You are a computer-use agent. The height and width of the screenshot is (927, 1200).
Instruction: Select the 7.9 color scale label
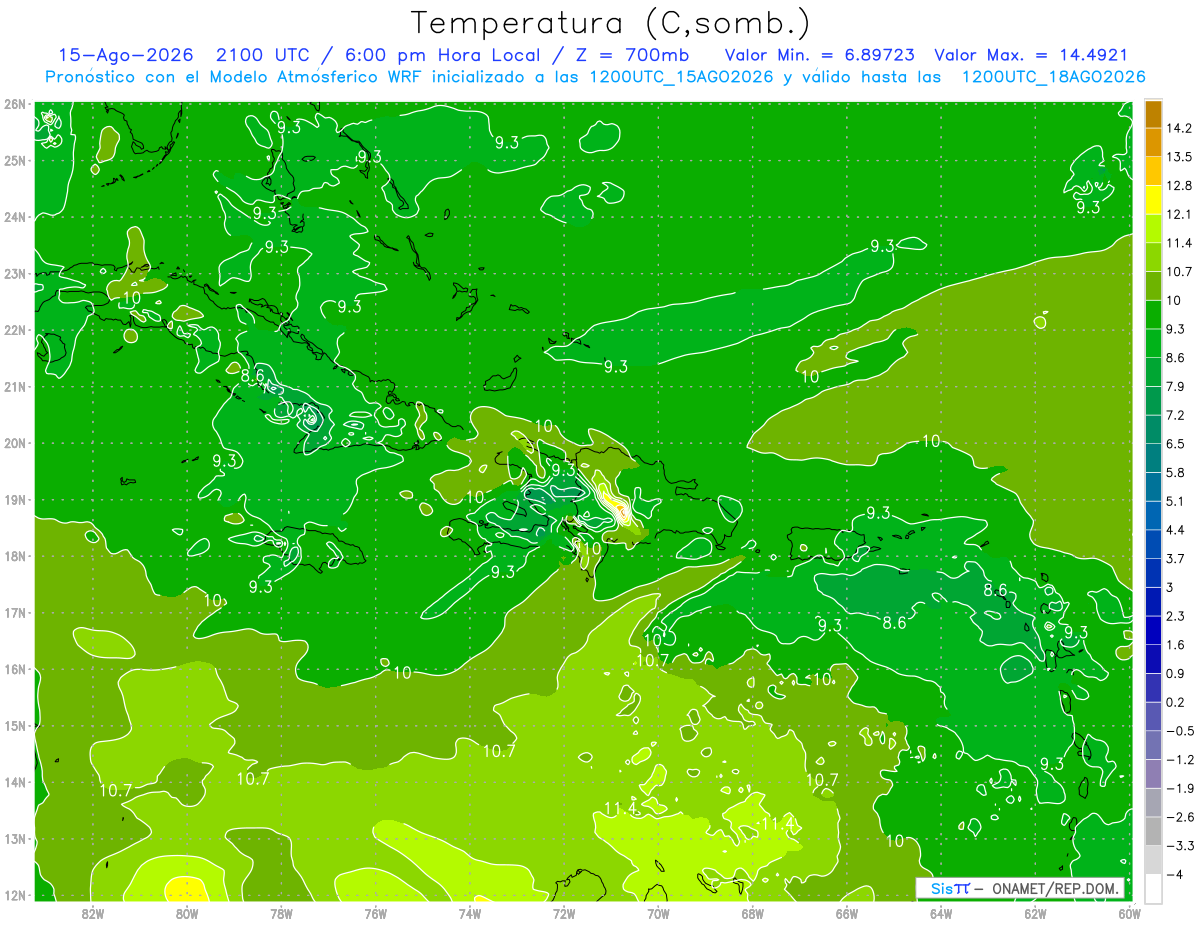pos(1175,386)
